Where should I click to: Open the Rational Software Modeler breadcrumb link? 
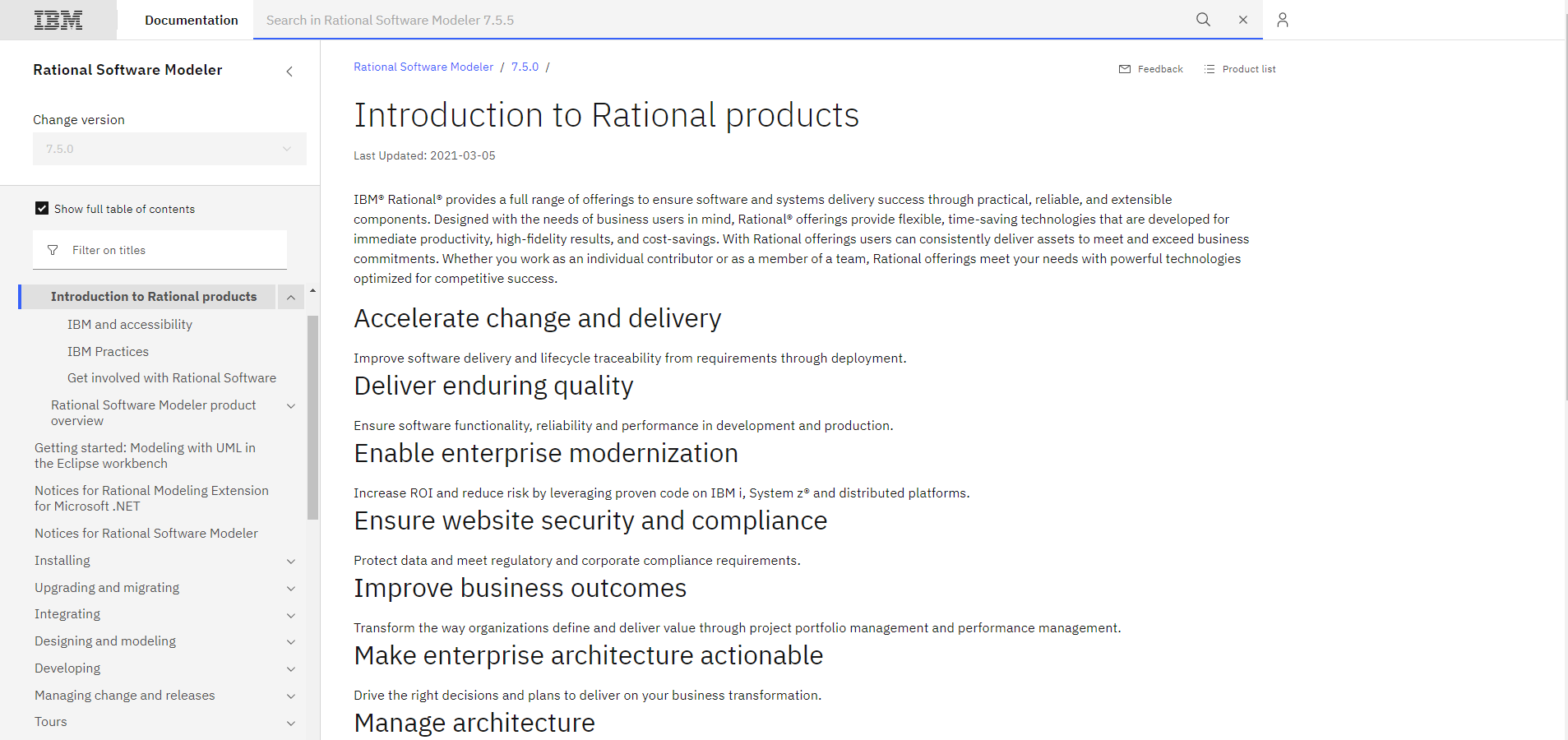click(x=423, y=67)
